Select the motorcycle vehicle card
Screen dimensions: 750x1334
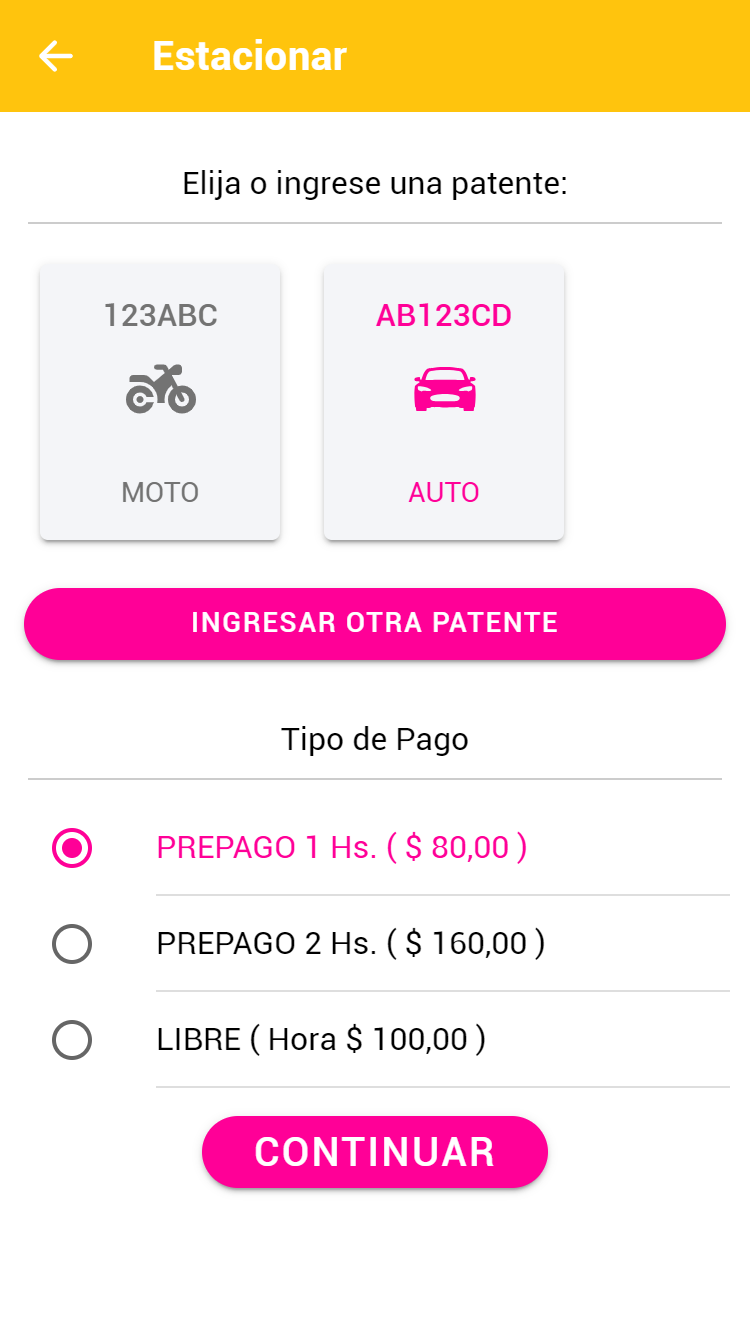160,440
